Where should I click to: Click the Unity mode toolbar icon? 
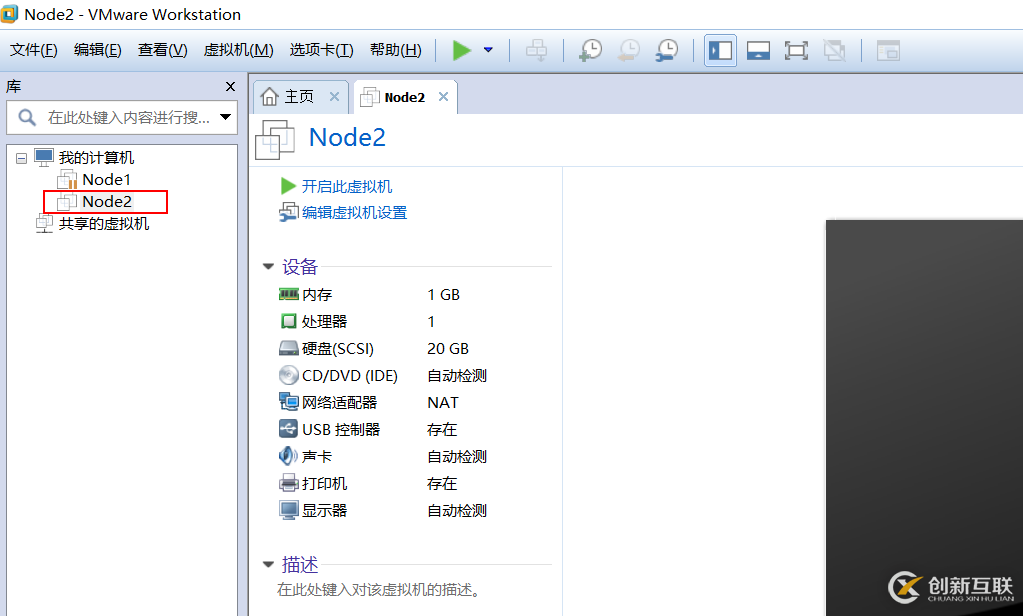pos(835,50)
